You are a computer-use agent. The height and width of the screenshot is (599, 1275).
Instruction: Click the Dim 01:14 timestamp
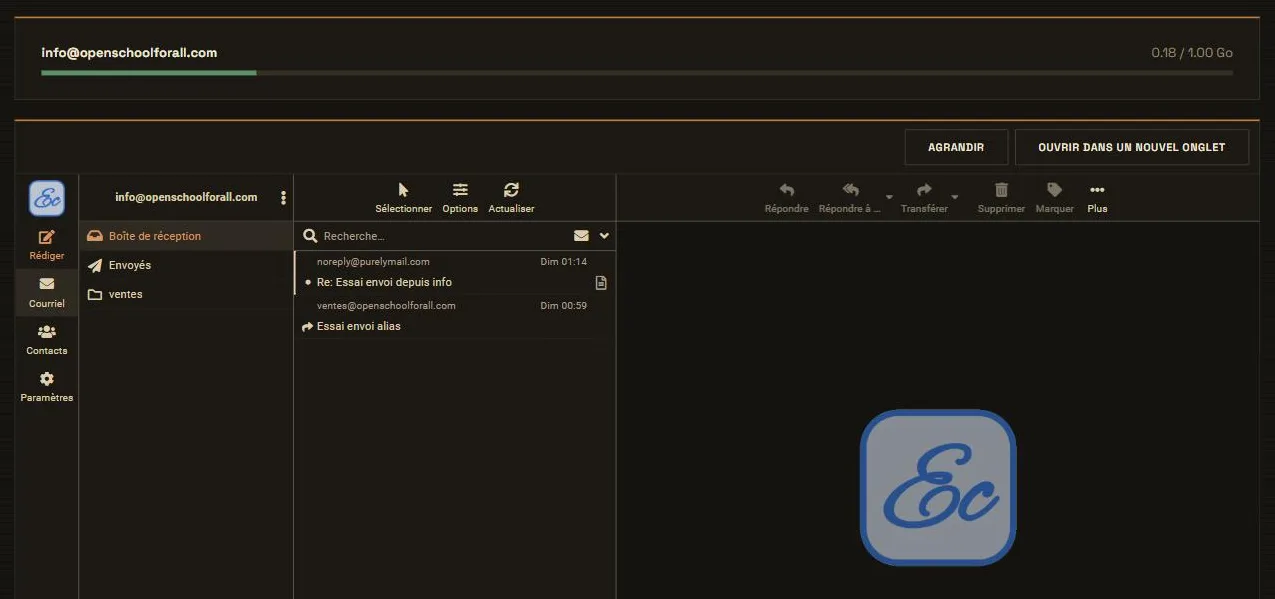pyautogui.click(x=563, y=262)
